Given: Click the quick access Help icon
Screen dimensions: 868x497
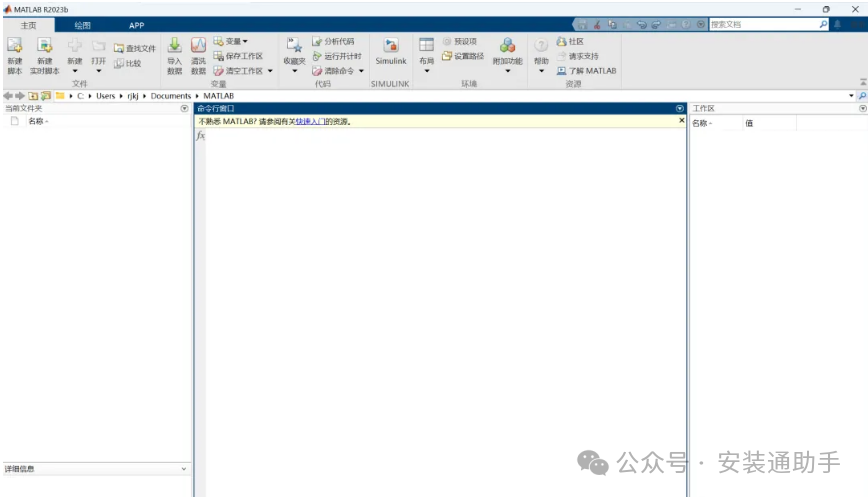Looking at the screenshot, I should point(686,24).
